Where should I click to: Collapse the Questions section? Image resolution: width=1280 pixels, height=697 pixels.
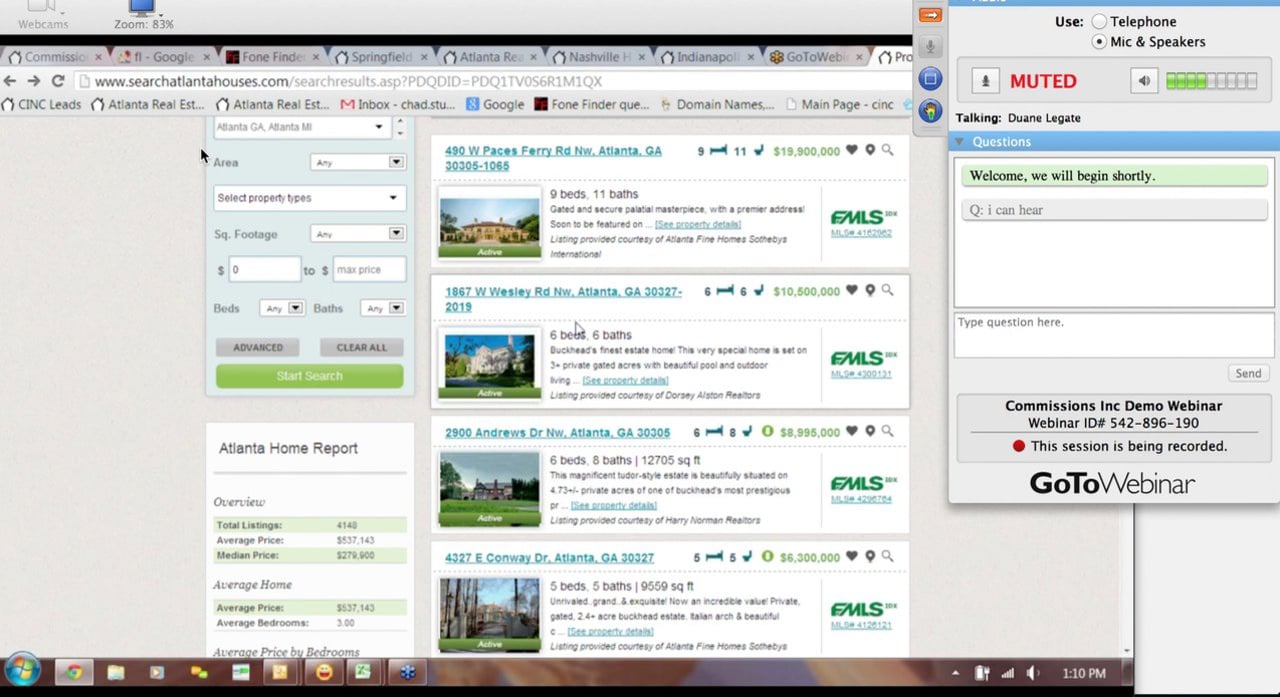[960, 142]
